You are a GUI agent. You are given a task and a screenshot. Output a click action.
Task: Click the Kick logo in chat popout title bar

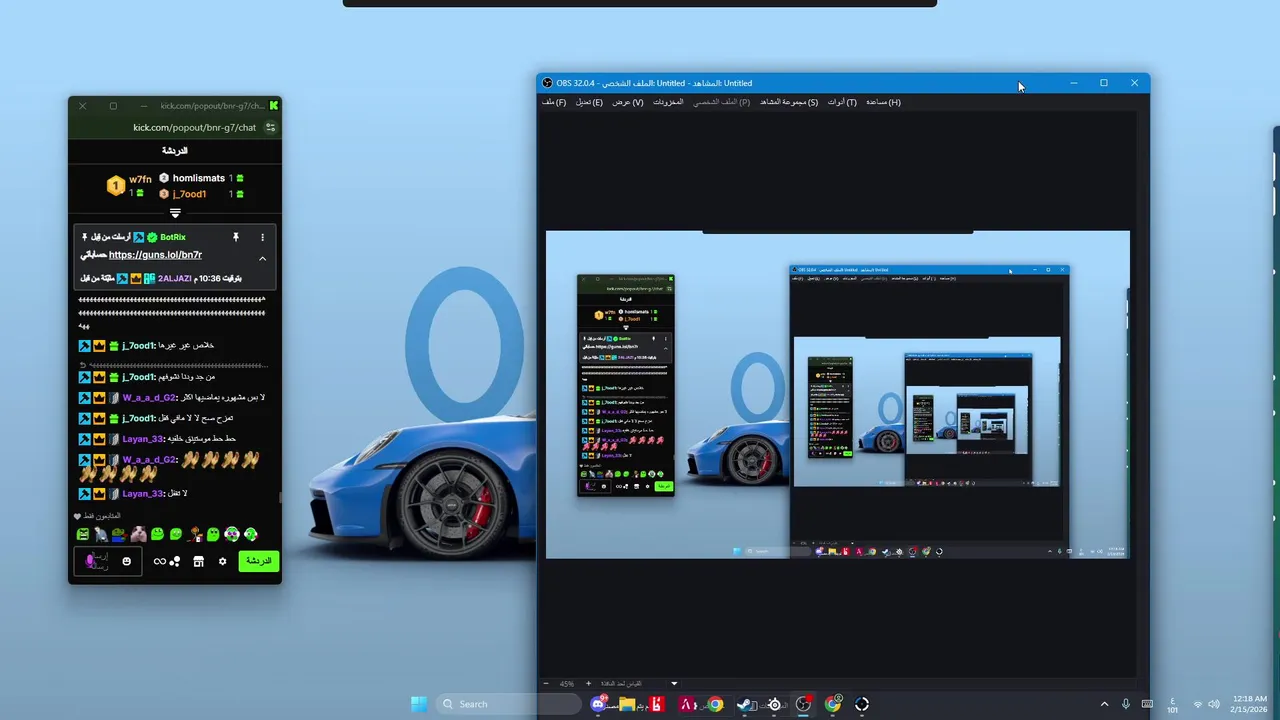pos(274,105)
